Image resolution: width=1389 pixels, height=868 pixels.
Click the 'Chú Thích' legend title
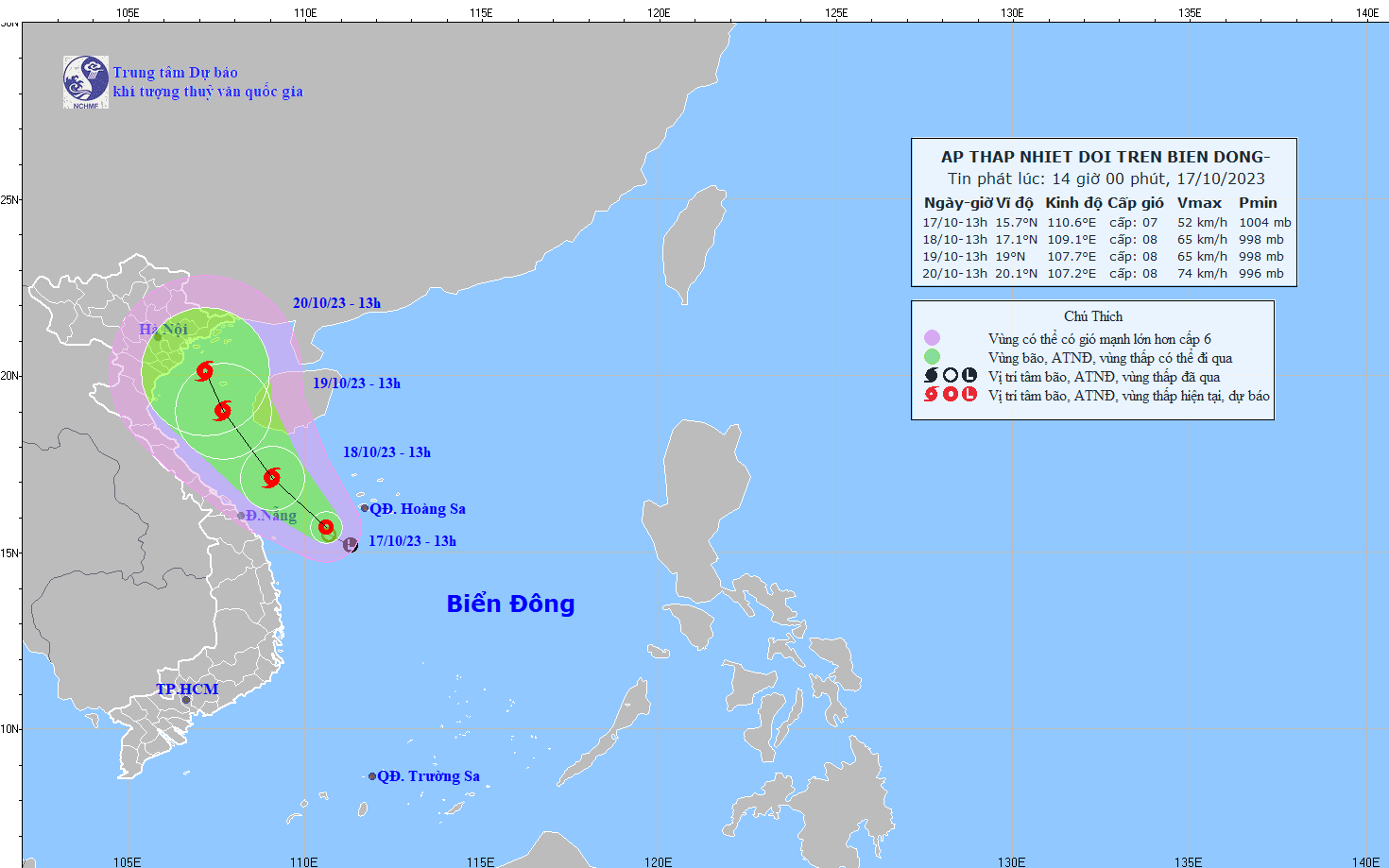point(1093,316)
